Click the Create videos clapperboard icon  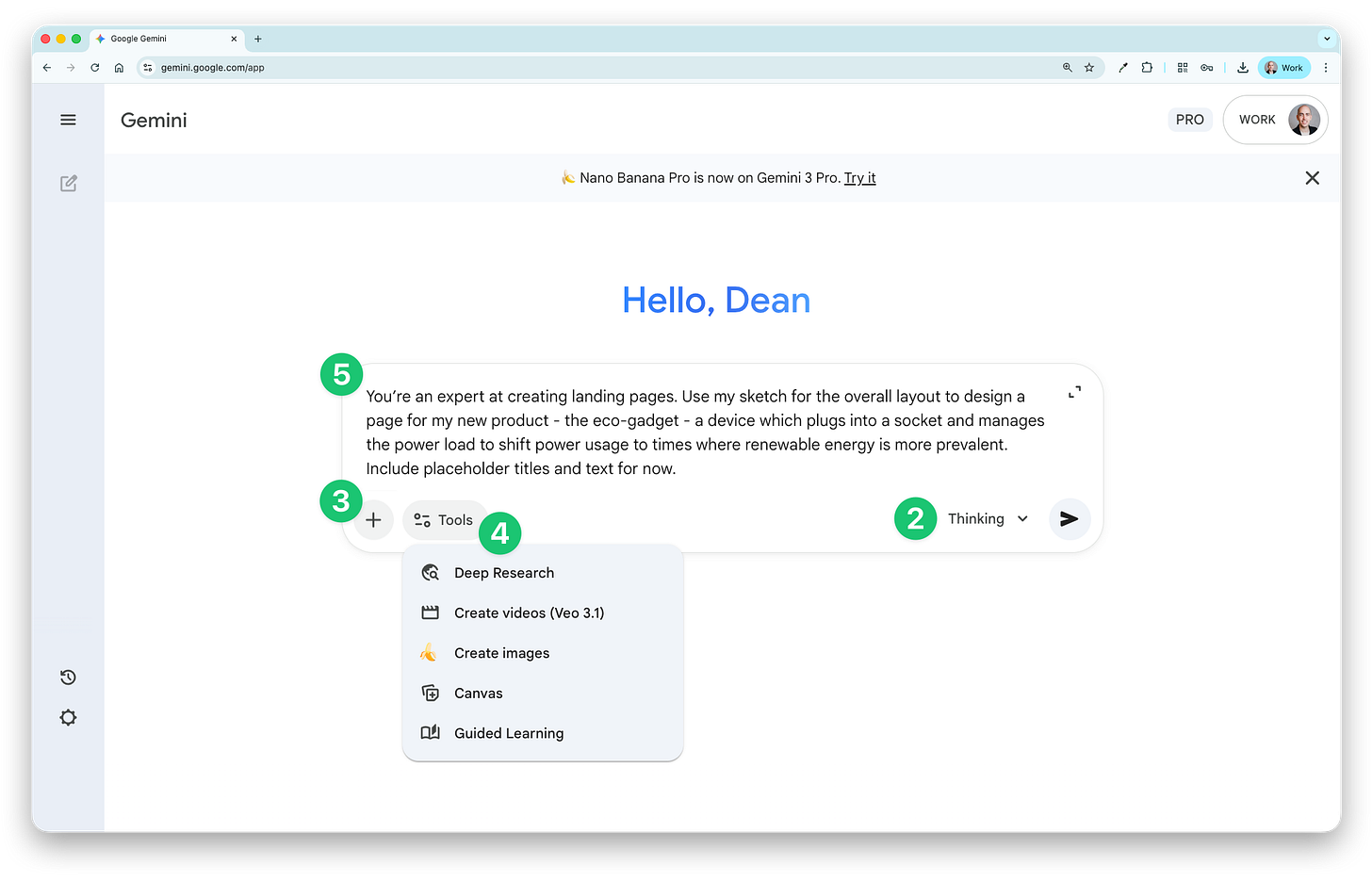430,612
